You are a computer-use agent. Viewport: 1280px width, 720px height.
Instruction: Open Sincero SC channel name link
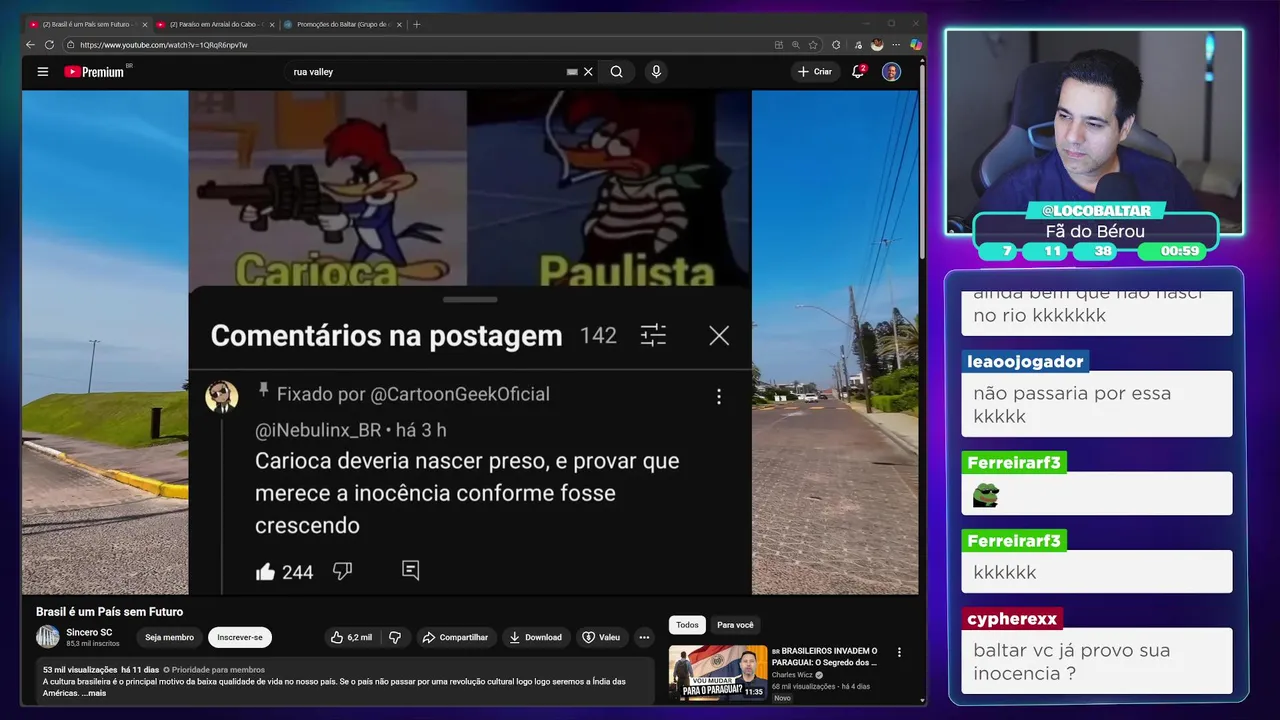point(89,632)
